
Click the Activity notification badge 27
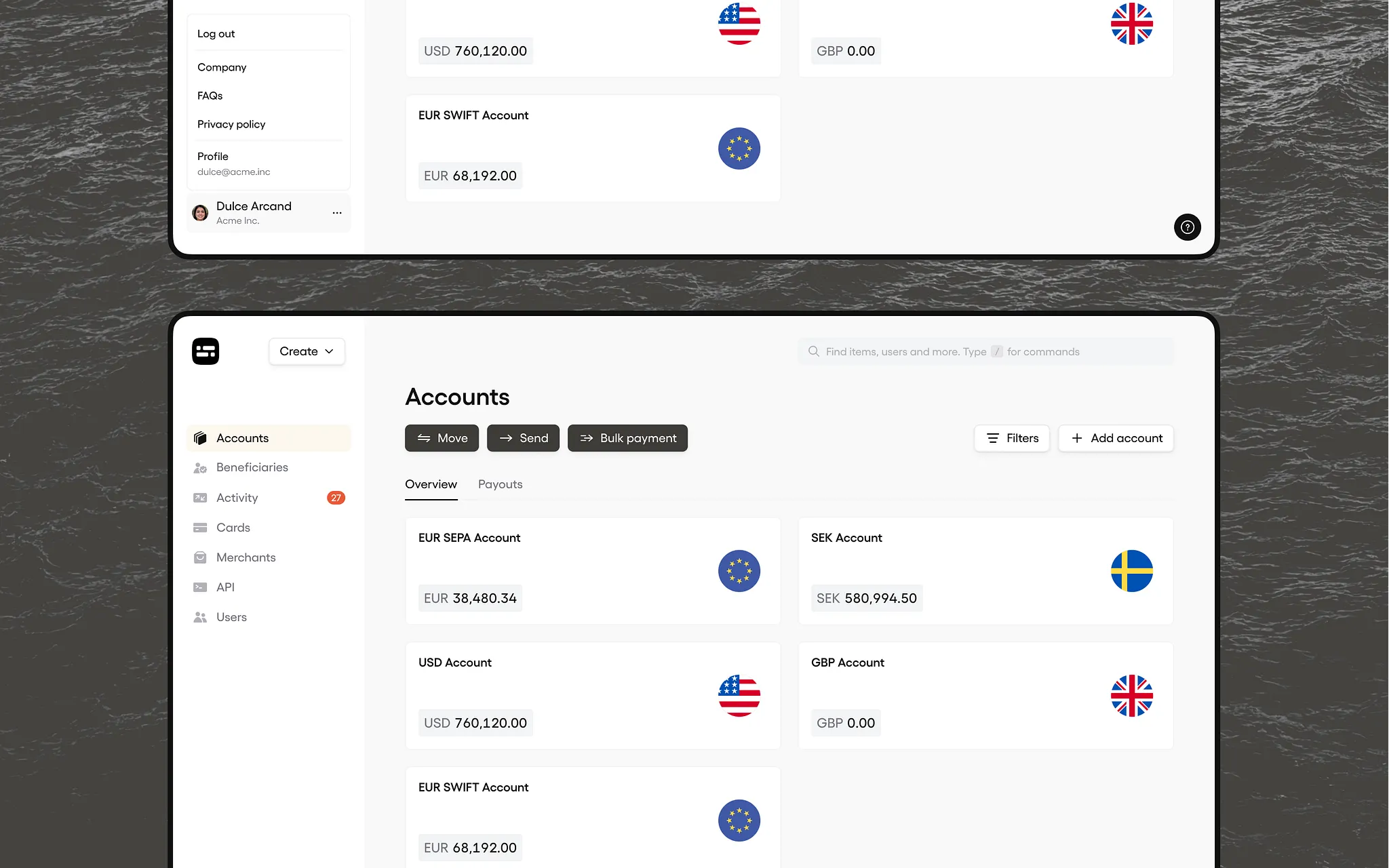336,498
